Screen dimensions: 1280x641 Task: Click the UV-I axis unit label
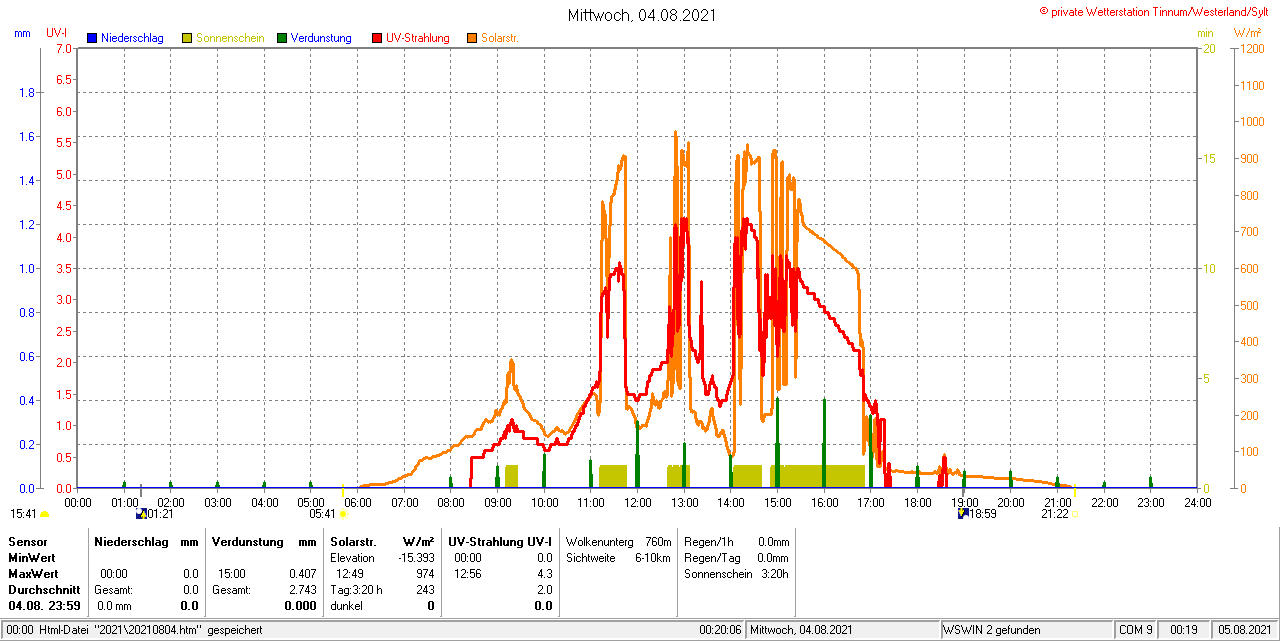(x=56, y=33)
